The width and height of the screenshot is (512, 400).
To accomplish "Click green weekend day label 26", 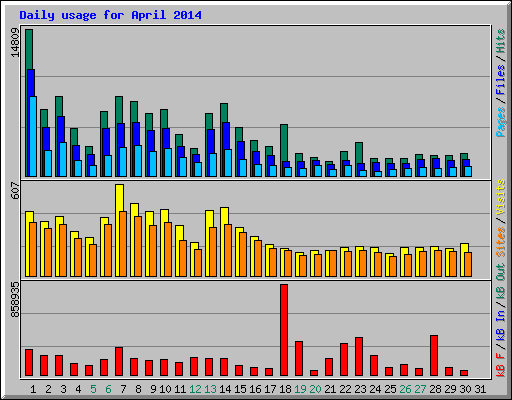I will [405, 389].
